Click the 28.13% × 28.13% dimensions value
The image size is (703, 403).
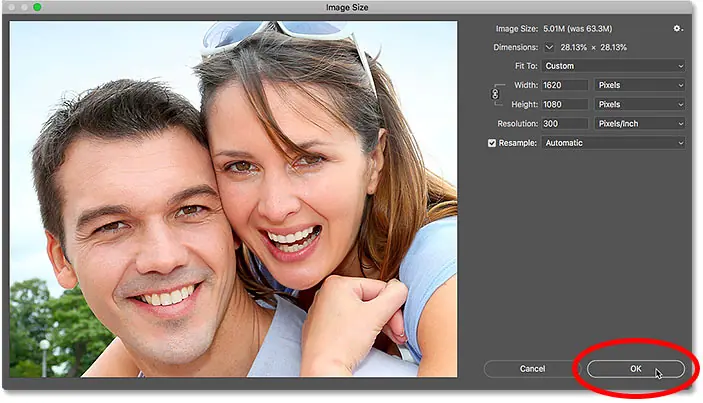coord(594,47)
